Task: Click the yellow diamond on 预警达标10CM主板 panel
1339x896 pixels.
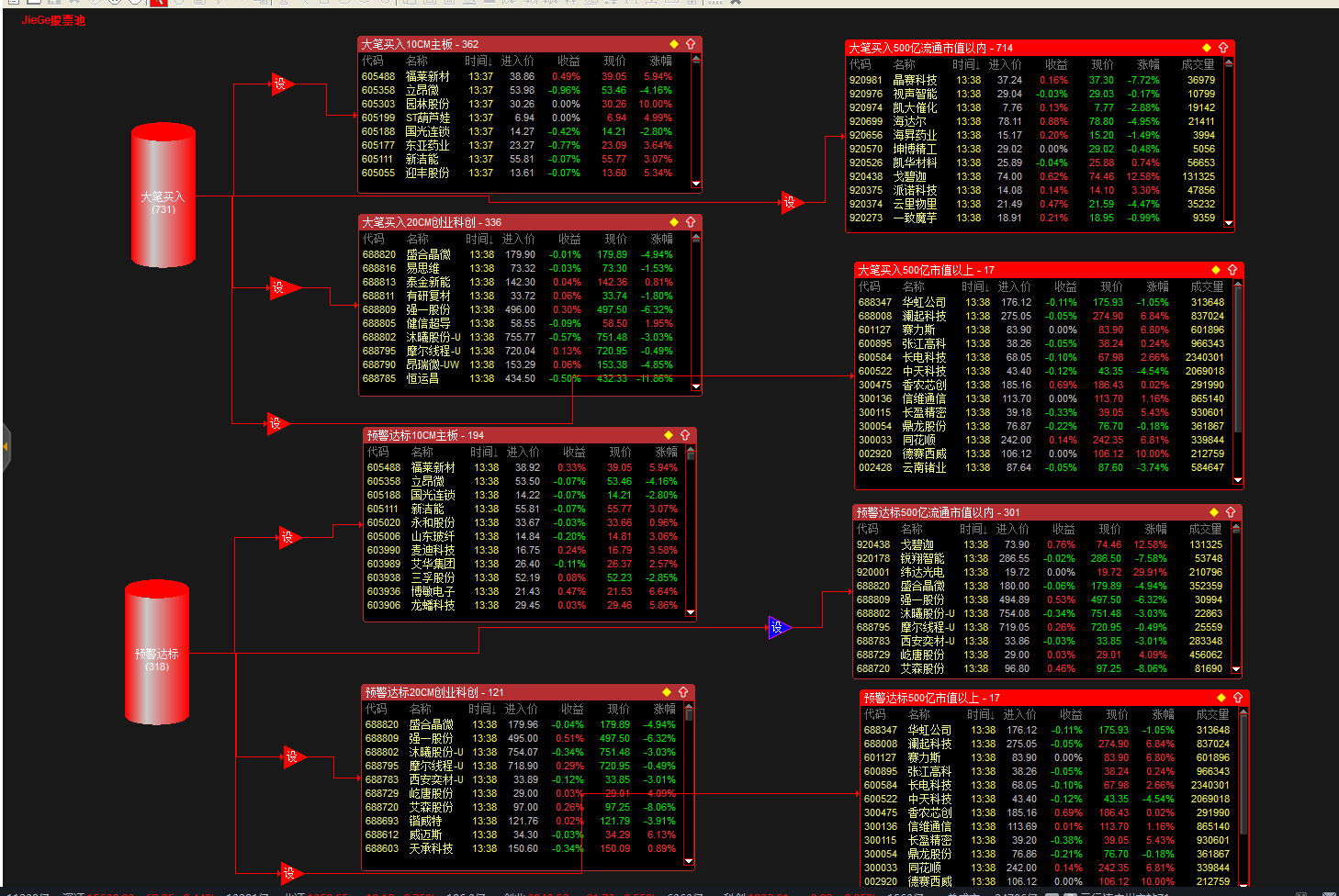Action: 669,435
